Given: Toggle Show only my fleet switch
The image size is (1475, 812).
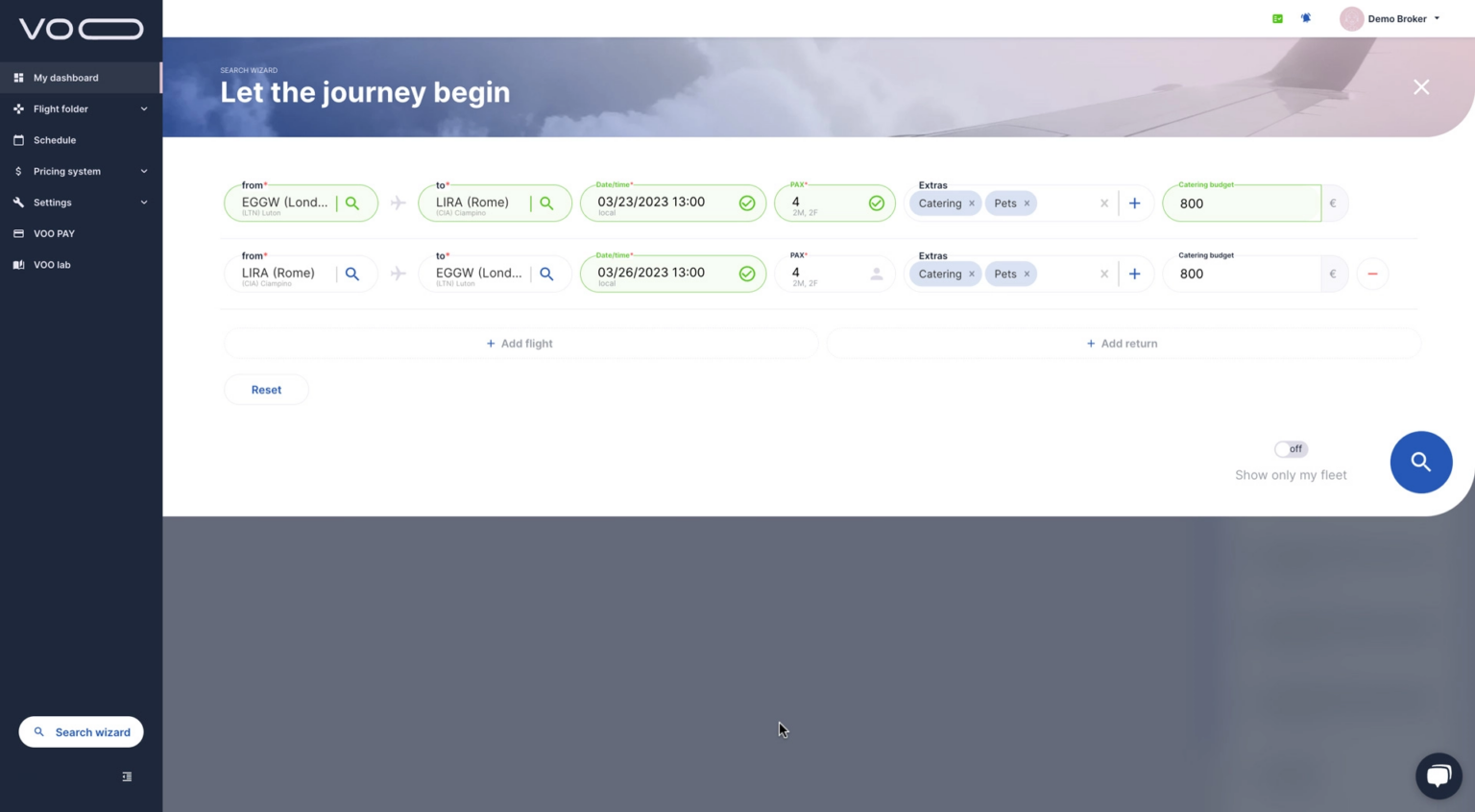Looking at the screenshot, I should (x=1290, y=449).
